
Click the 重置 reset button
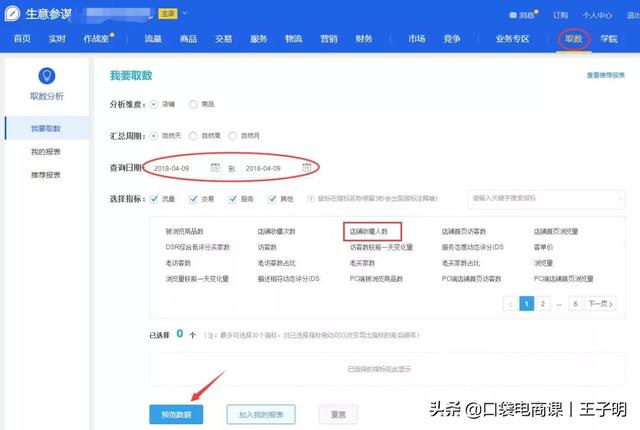click(338, 414)
